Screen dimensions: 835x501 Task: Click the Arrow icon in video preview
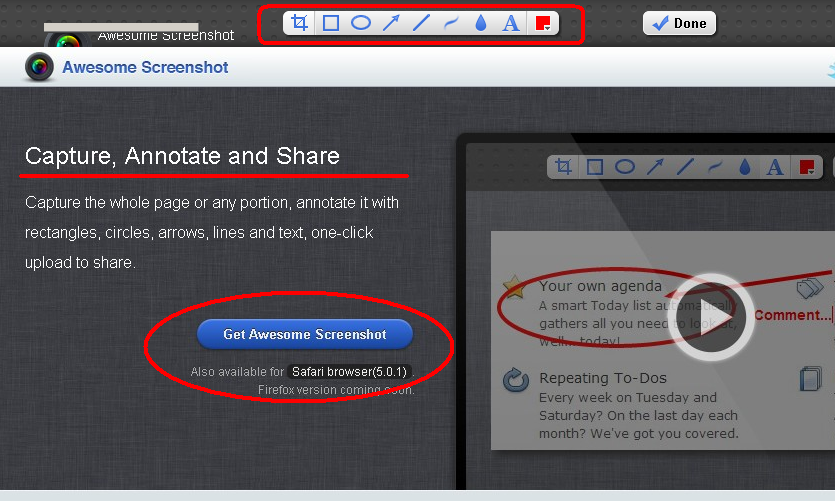(x=654, y=167)
